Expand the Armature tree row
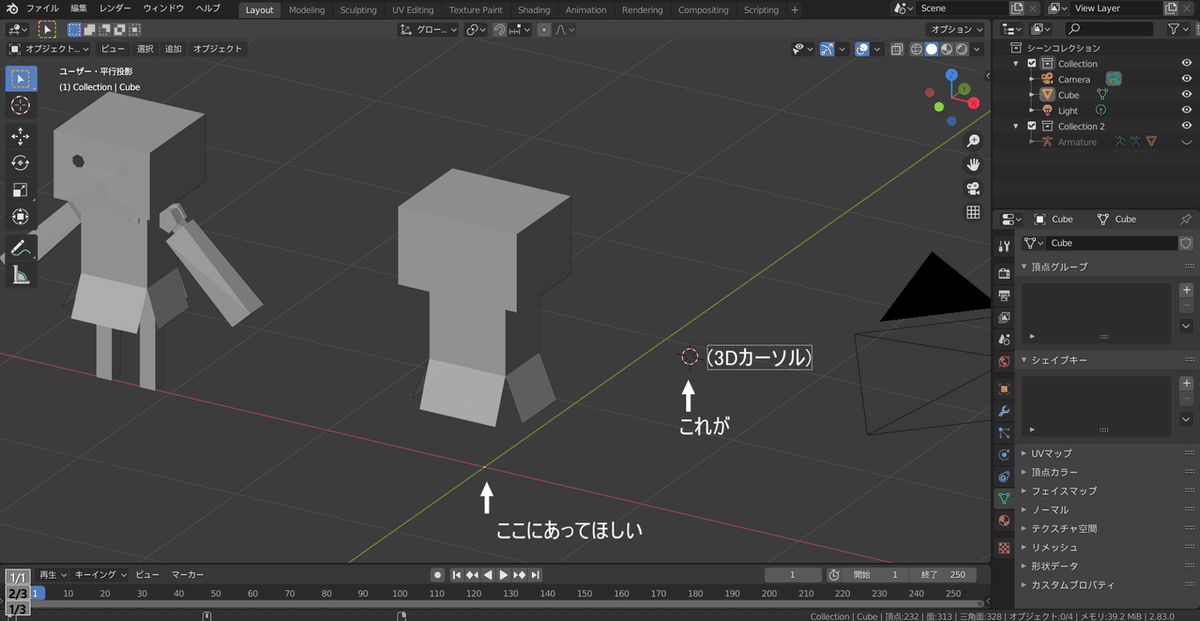The height and width of the screenshot is (621, 1200). click(1031, 142)
